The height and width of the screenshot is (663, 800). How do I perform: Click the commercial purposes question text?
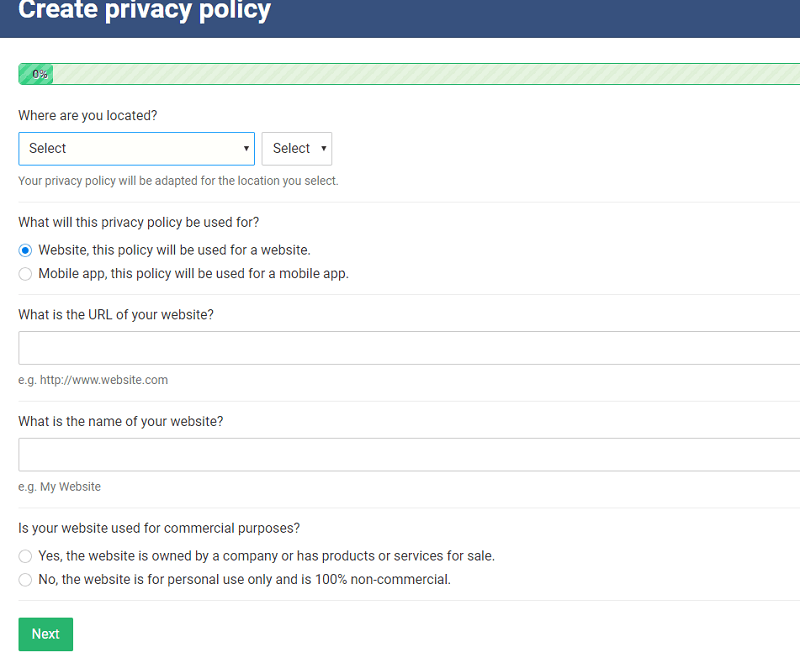pyautogui.click(x=159, y=528)
